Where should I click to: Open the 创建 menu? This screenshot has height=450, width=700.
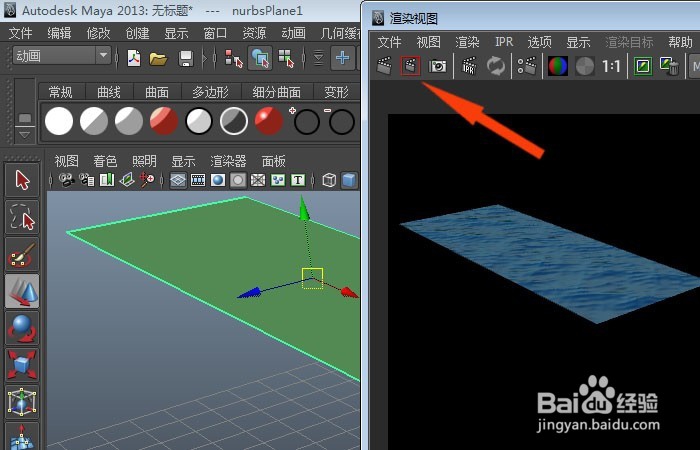click(x=137, y=33)
